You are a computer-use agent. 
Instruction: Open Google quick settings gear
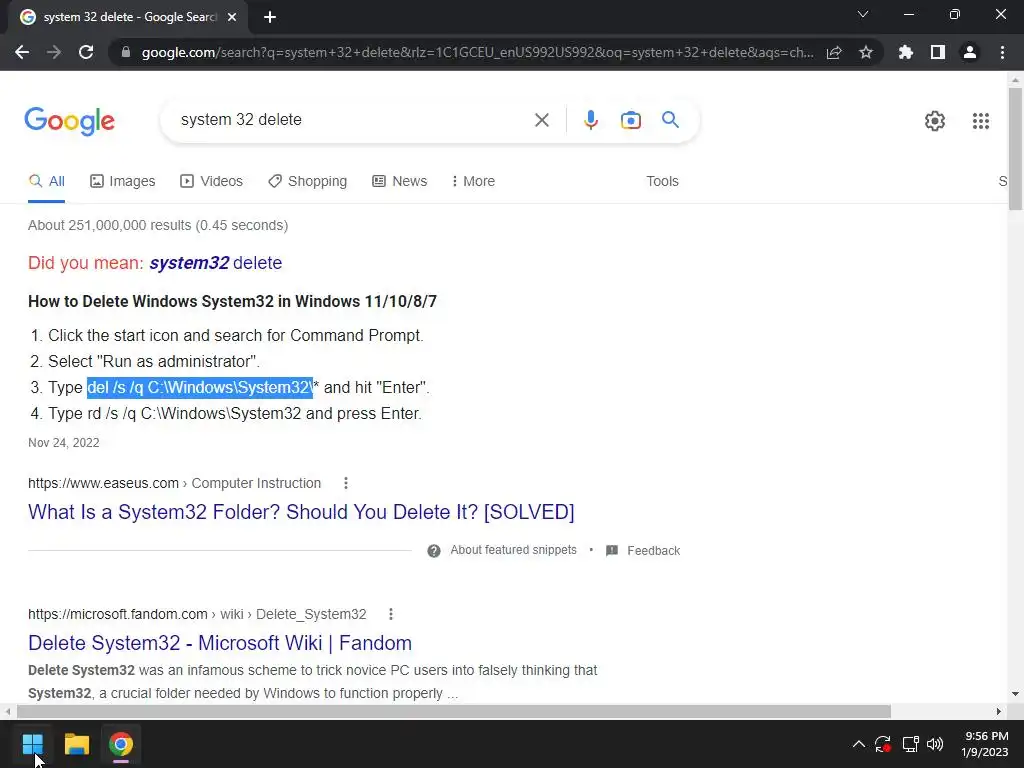point(935,121)
